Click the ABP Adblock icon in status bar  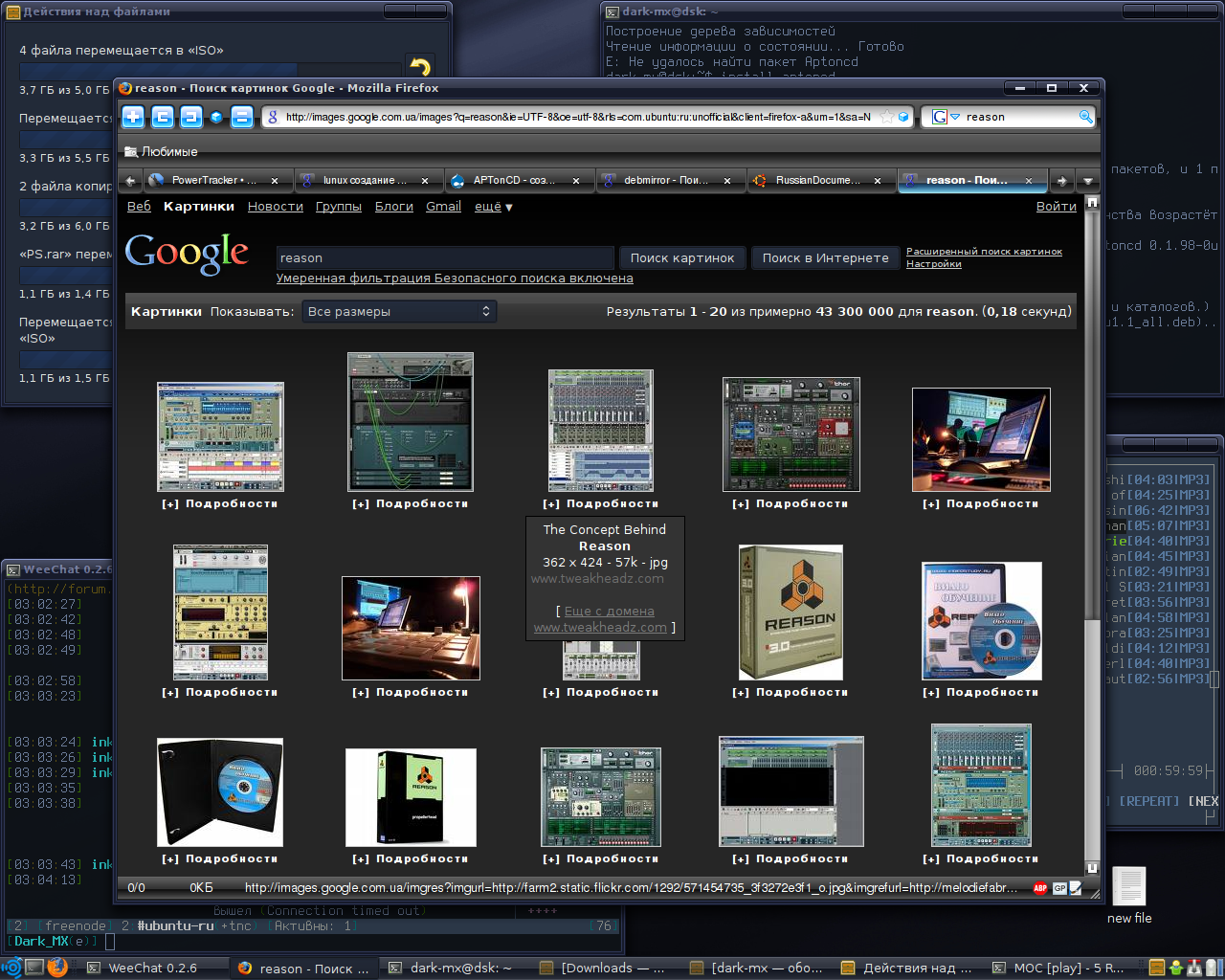tap(1040, 888)
